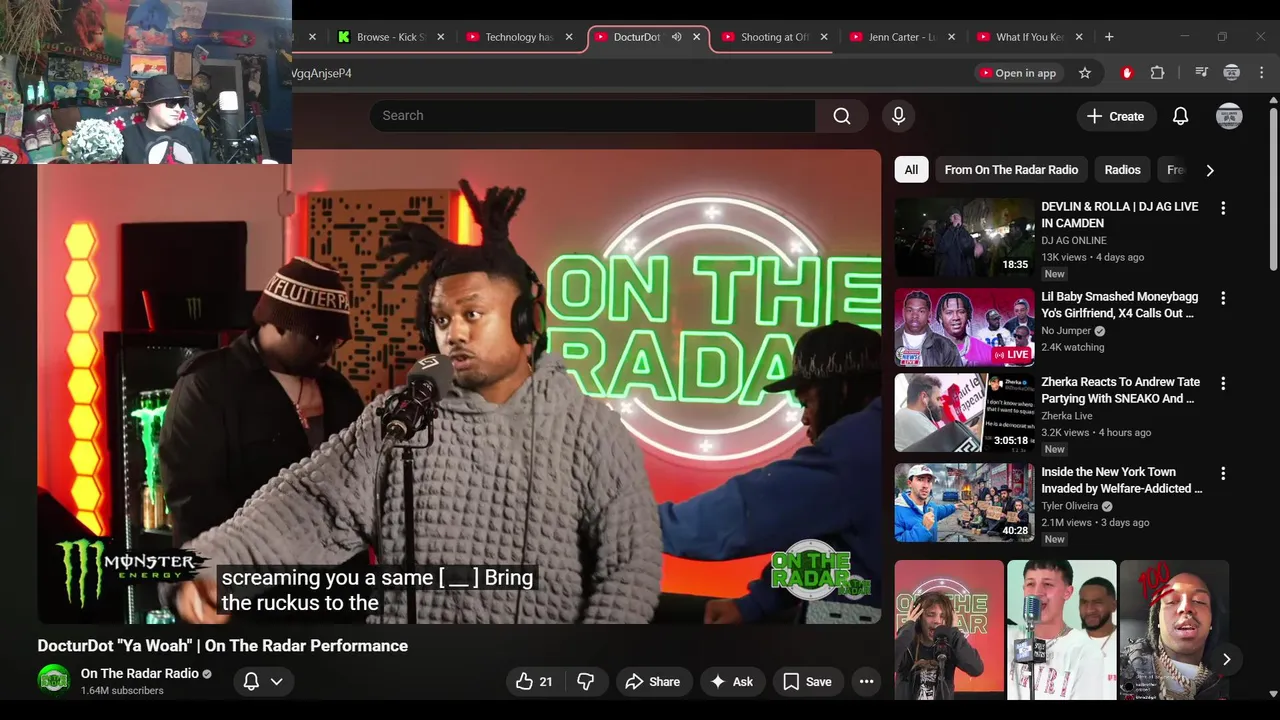Image resolution: width=1280 pixels, height=720 pixels.
Task: Open a new browser tab
Action: [1109, 37]
